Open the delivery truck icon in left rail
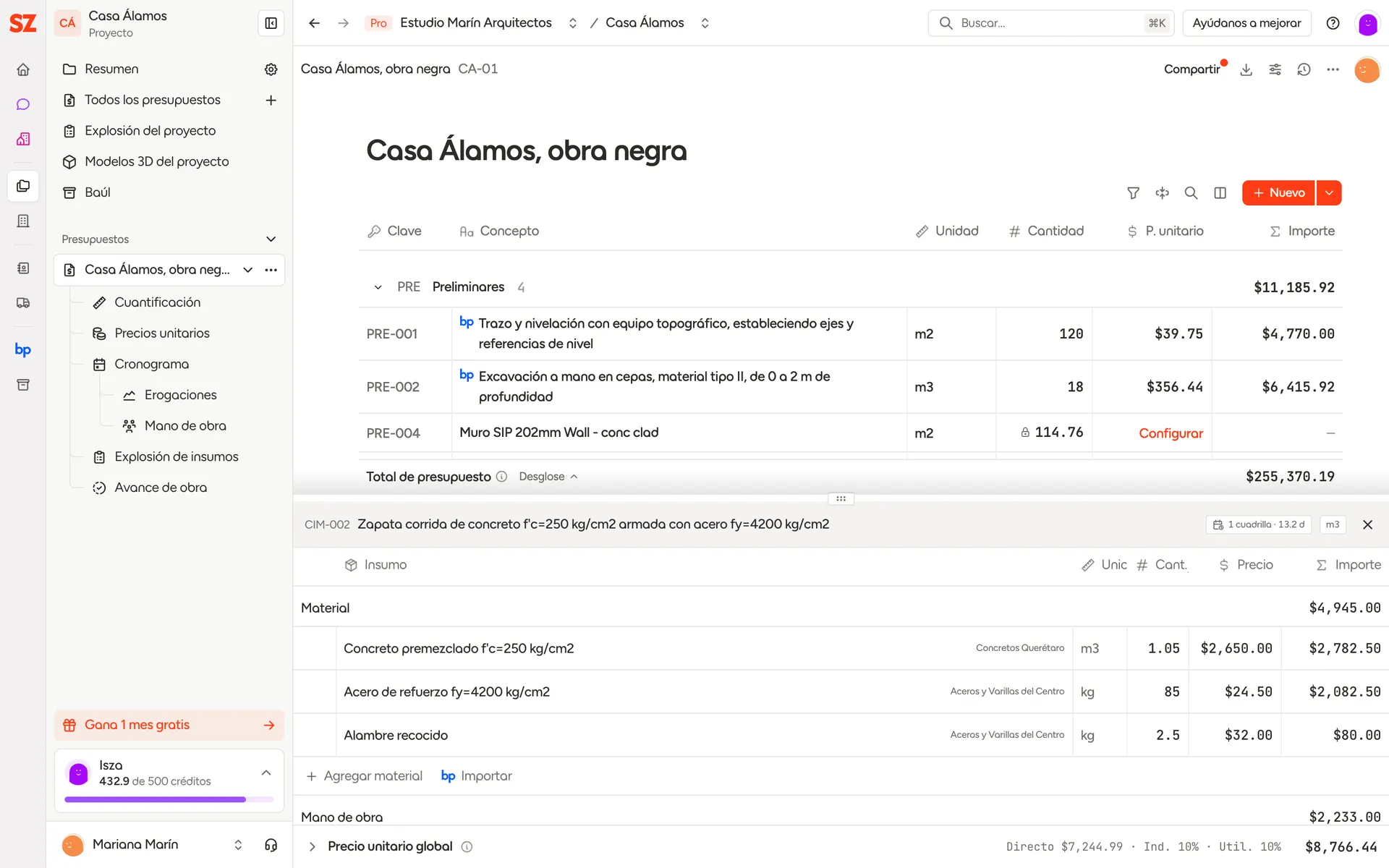The height and width of the screenshot is (868, 1389). pos(23,303)
